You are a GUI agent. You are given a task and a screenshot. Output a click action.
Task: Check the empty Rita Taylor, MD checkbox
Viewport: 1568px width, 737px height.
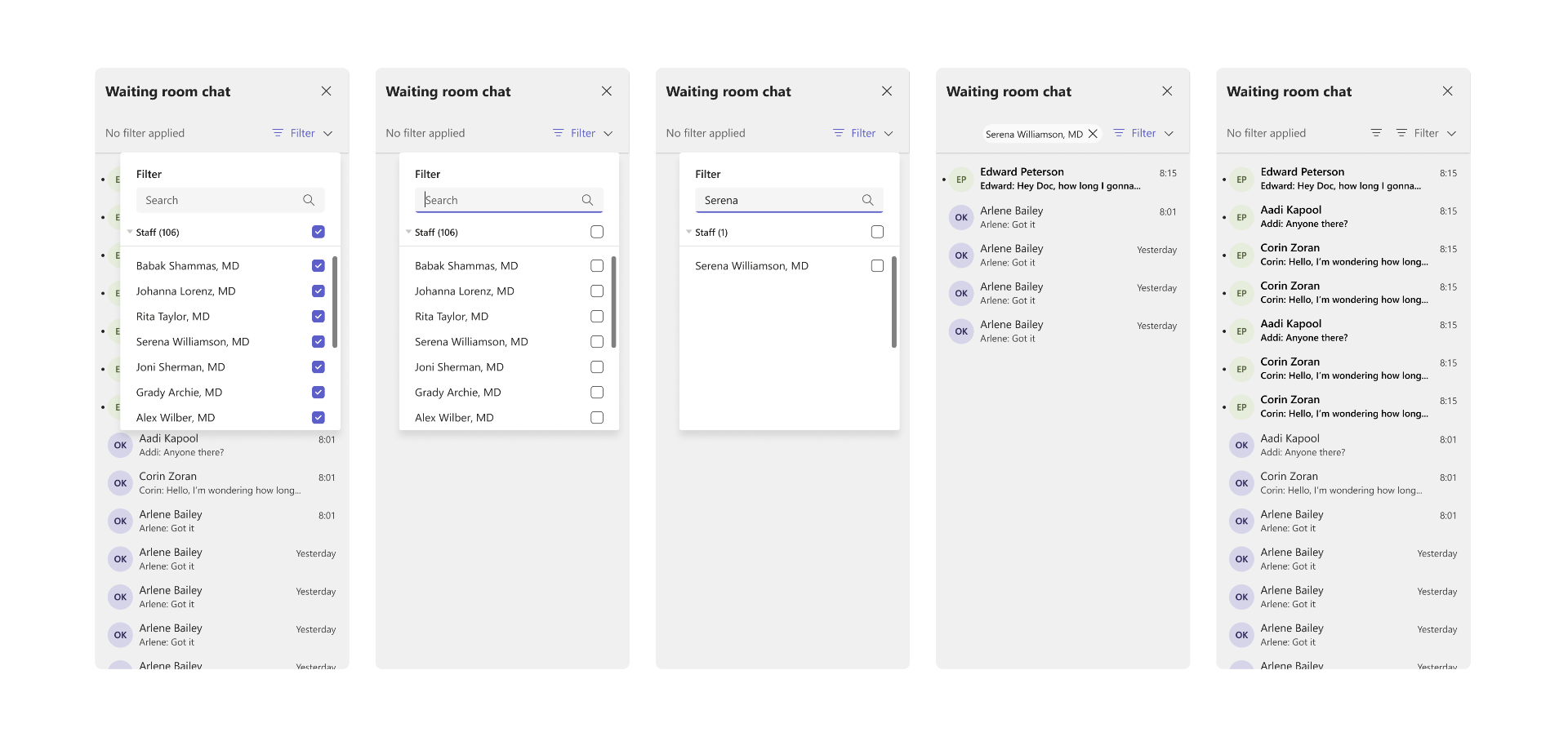coord(597,316)
